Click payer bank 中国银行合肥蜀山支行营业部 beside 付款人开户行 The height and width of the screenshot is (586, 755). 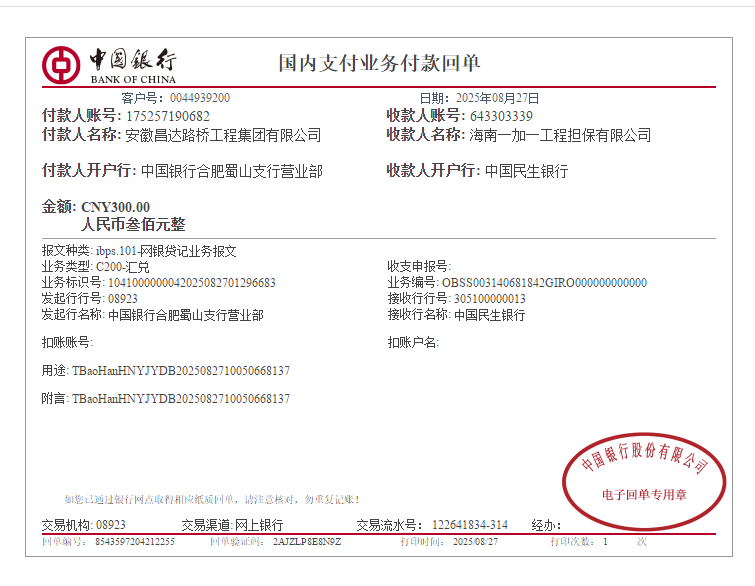231,171
